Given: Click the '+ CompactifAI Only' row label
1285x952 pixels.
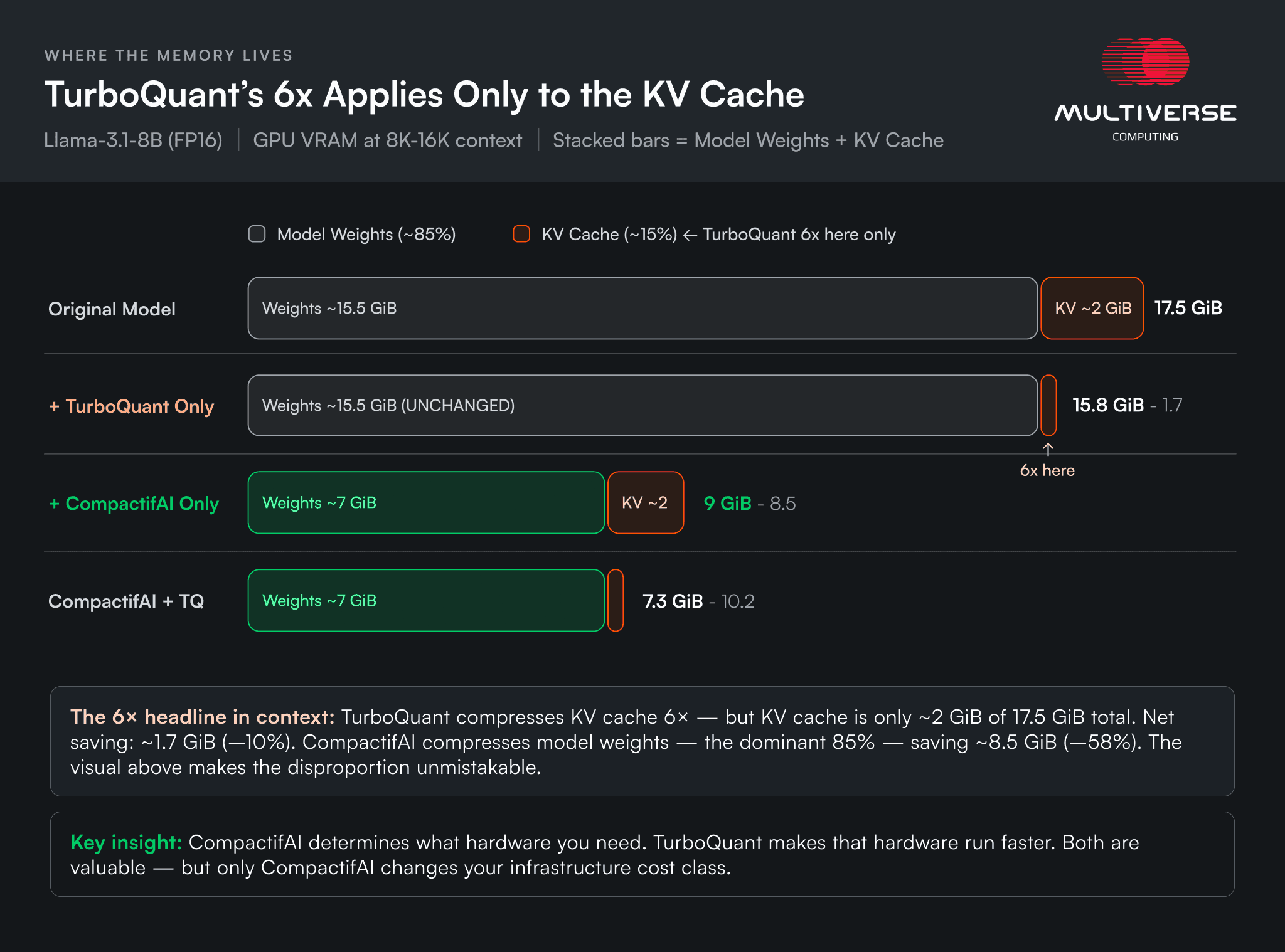Looking at the screenshot, I should click(x=134, y=504).
